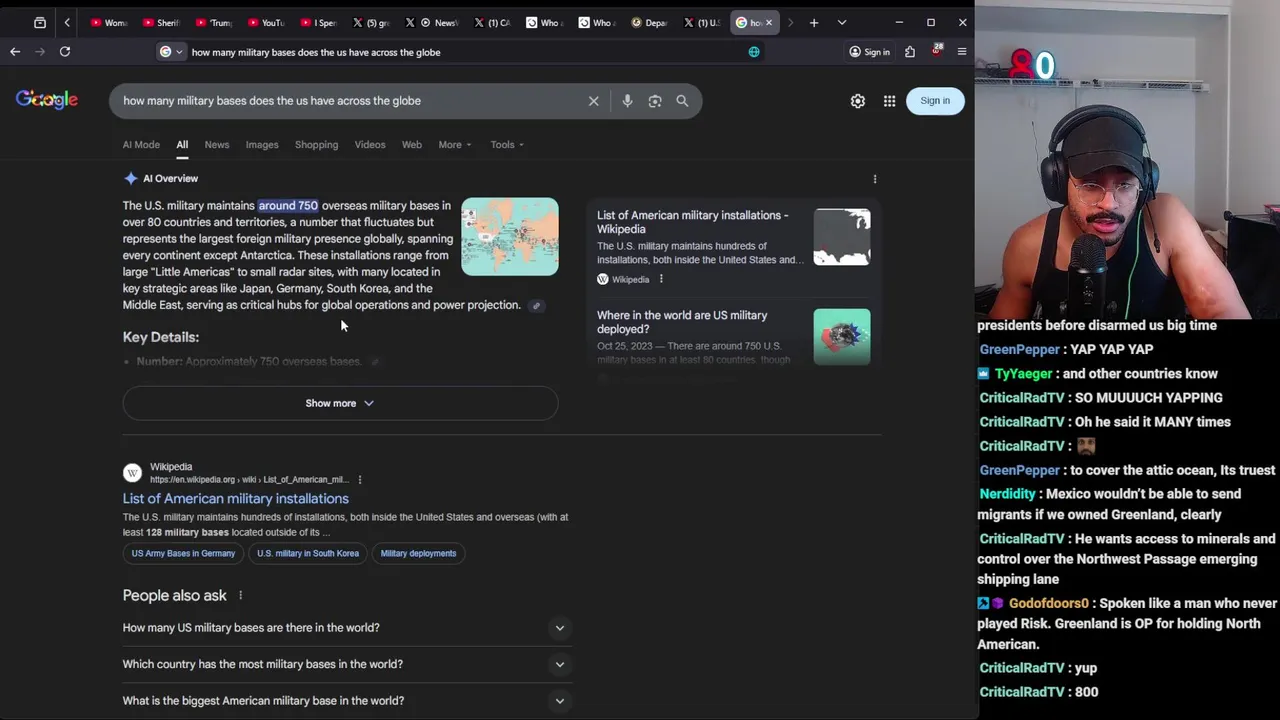Image resolution: width=1280 pixels, height=720 pixels.
Task: Switch to the 'Woma' YouTube tab
Action: (x=108, y=22)
